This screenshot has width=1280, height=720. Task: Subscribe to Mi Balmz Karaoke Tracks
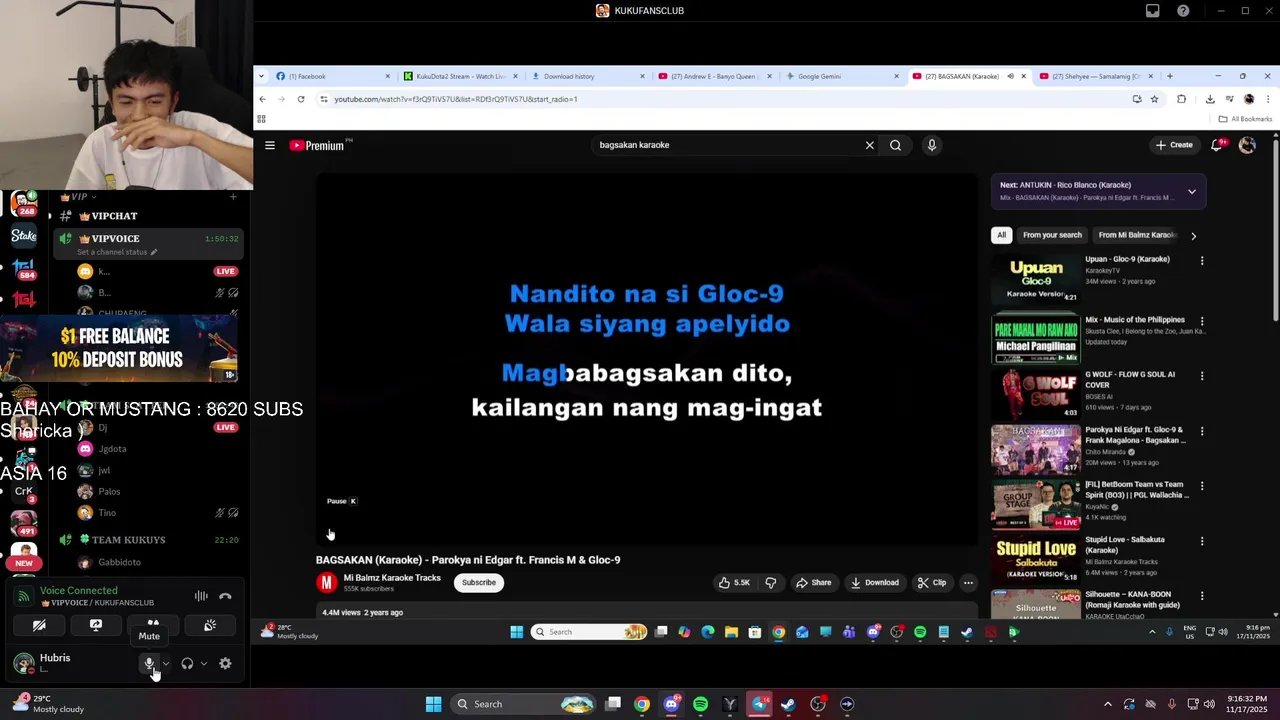pyautogui.click(x=478, y=583)
